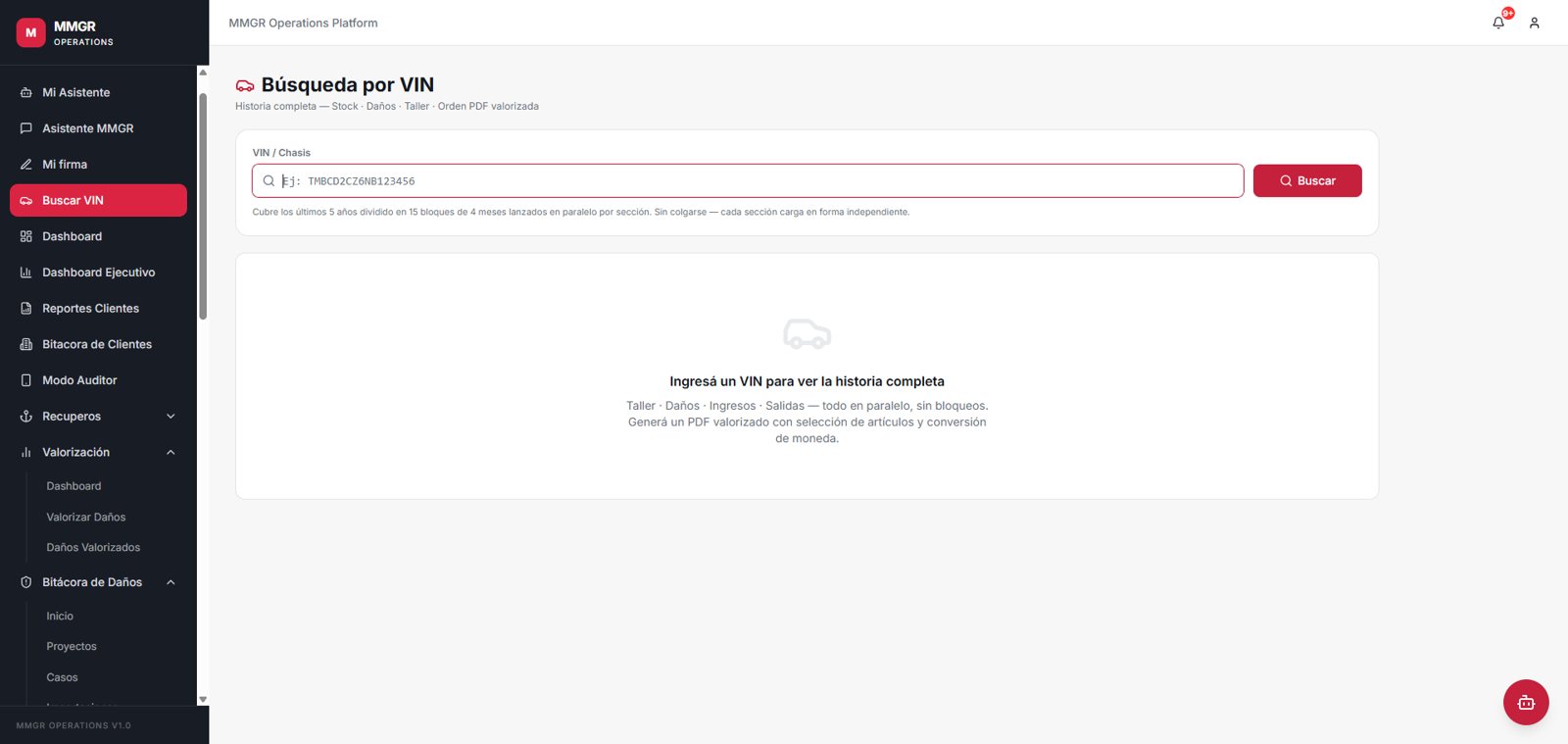Open the user profile icon
1568x744 pixels.
[x=1535, y=23]
